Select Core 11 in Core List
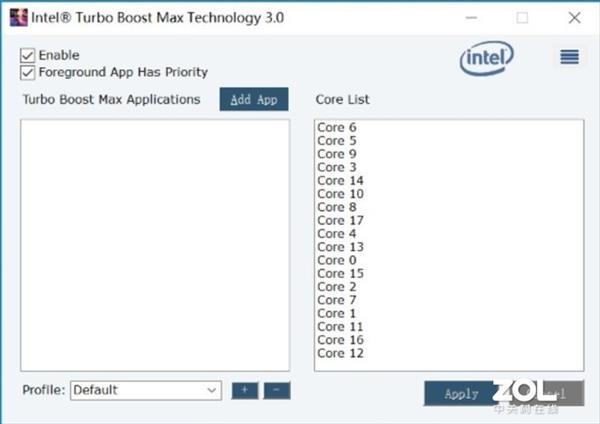600x424 pixels. click(340, 326)
